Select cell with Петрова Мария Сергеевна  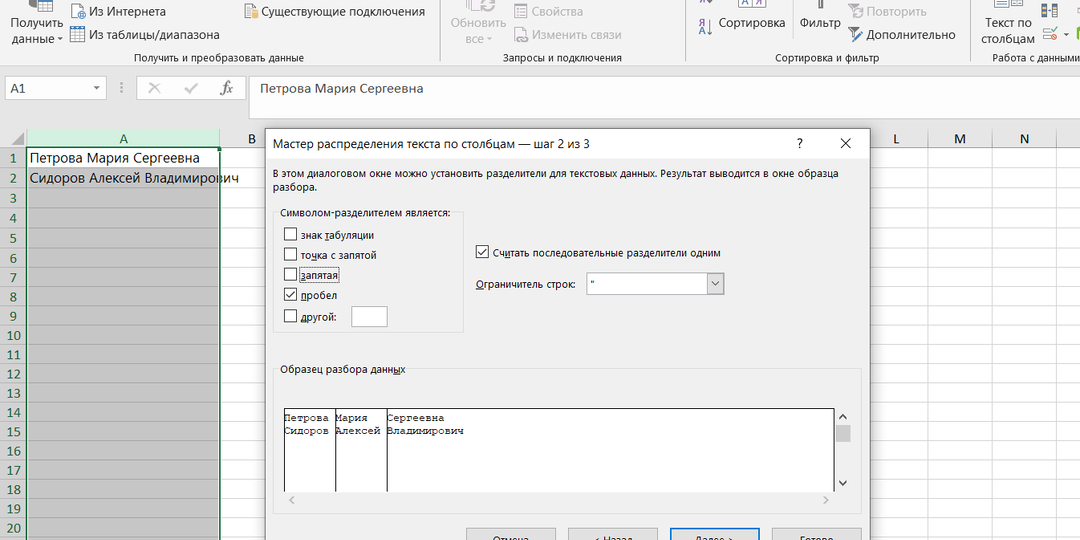pyautogui.click(x=123, y=158)
